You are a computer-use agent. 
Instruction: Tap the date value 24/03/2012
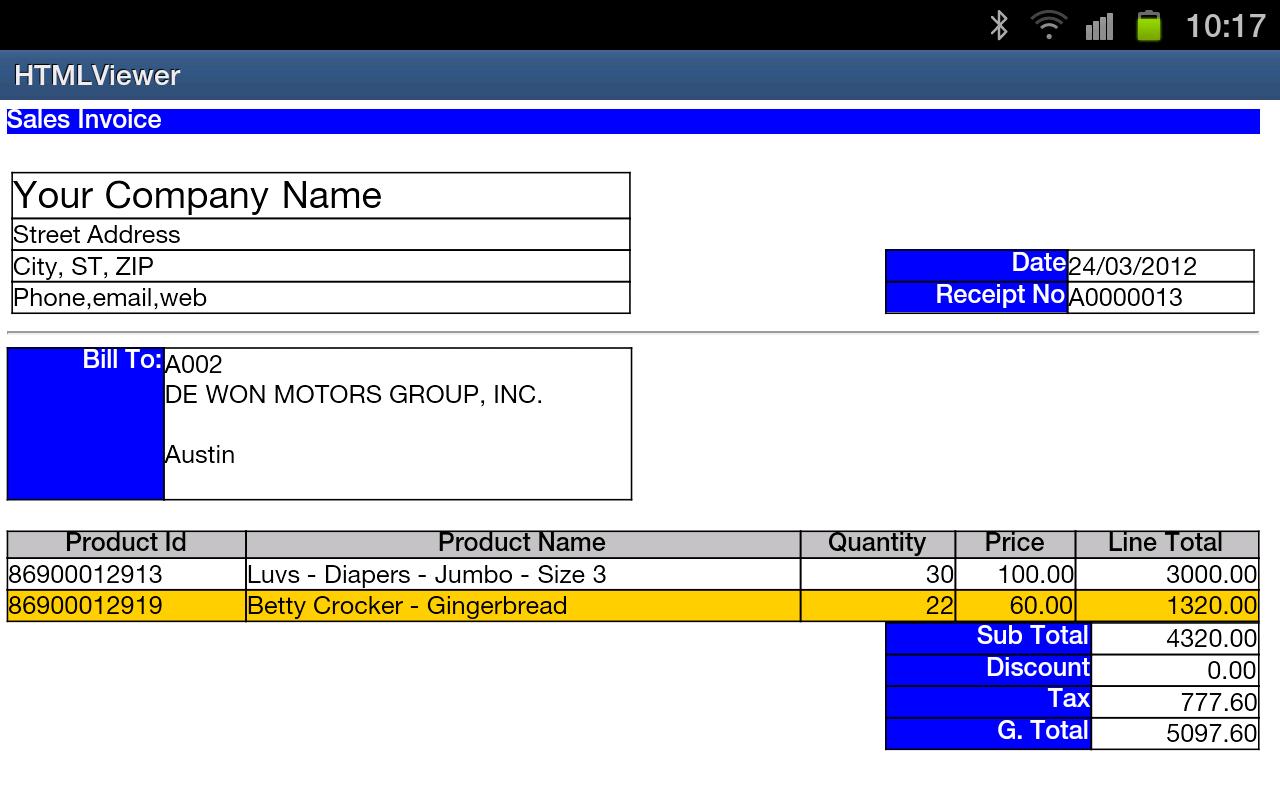pyautogui.click(x=1133, y=266)
